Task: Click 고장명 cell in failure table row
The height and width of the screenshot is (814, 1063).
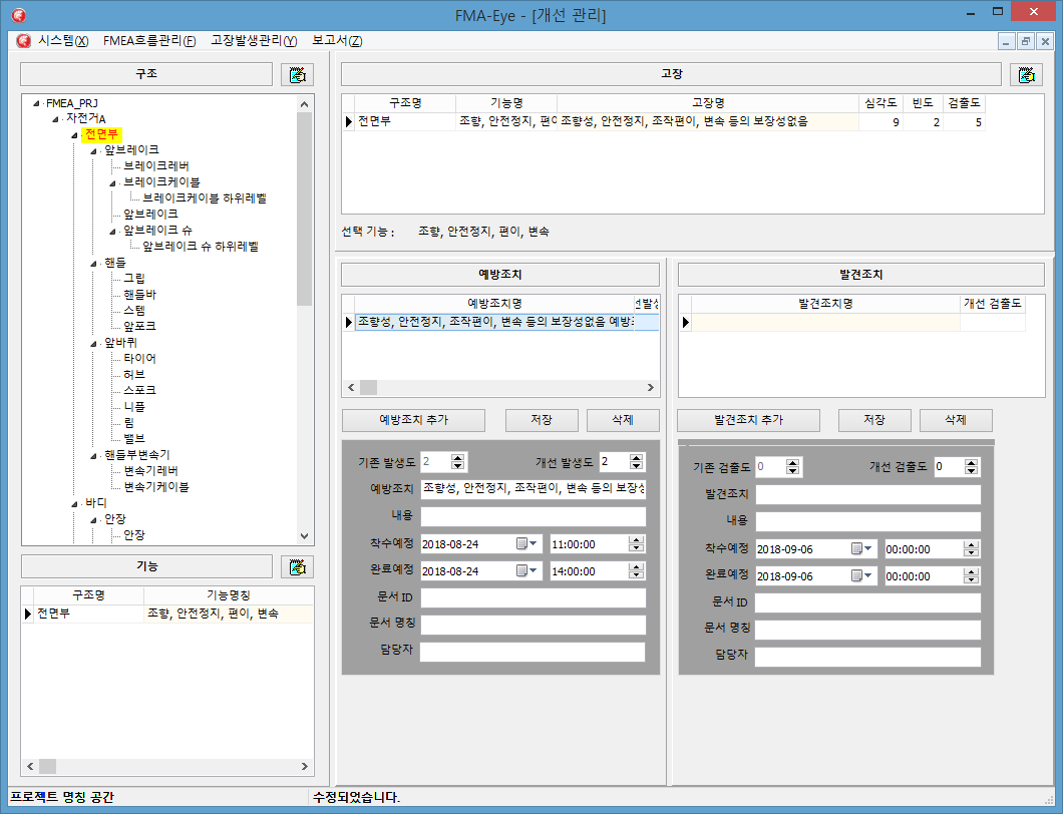Action: [708, 122]
